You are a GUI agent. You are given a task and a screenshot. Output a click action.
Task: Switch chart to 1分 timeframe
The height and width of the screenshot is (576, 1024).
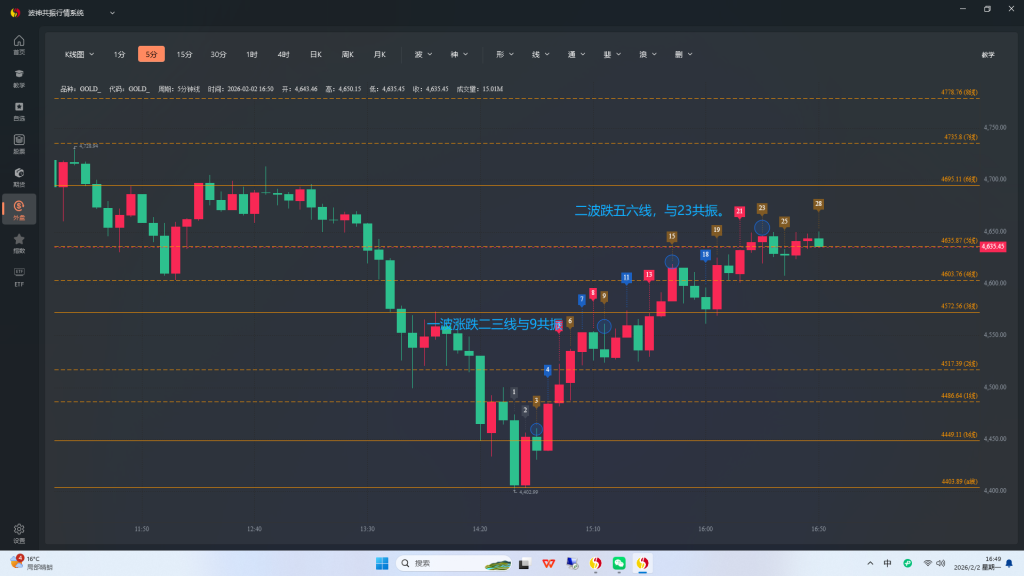[x=119, y=54]
